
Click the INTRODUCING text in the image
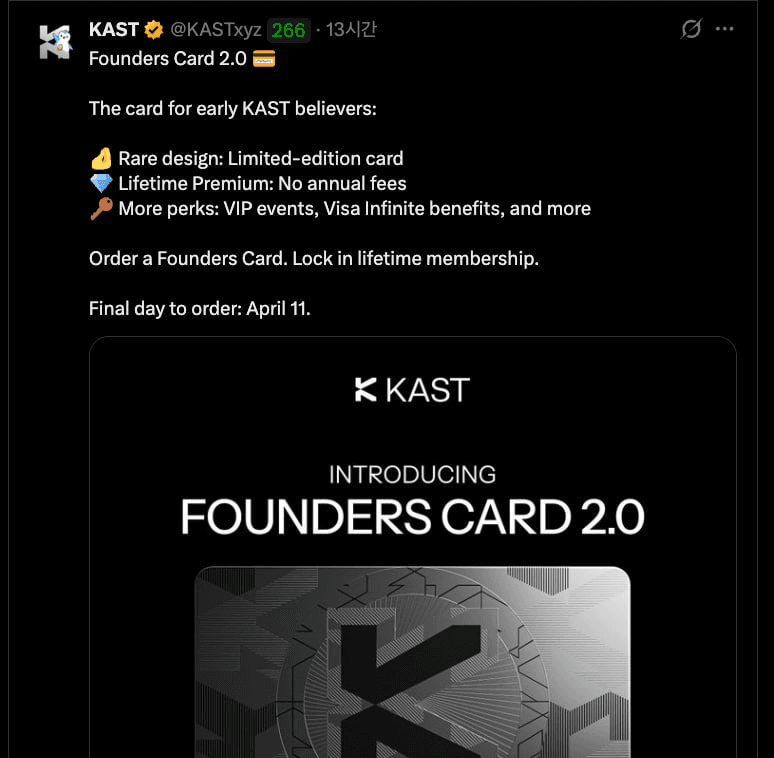tap(413, 475)
